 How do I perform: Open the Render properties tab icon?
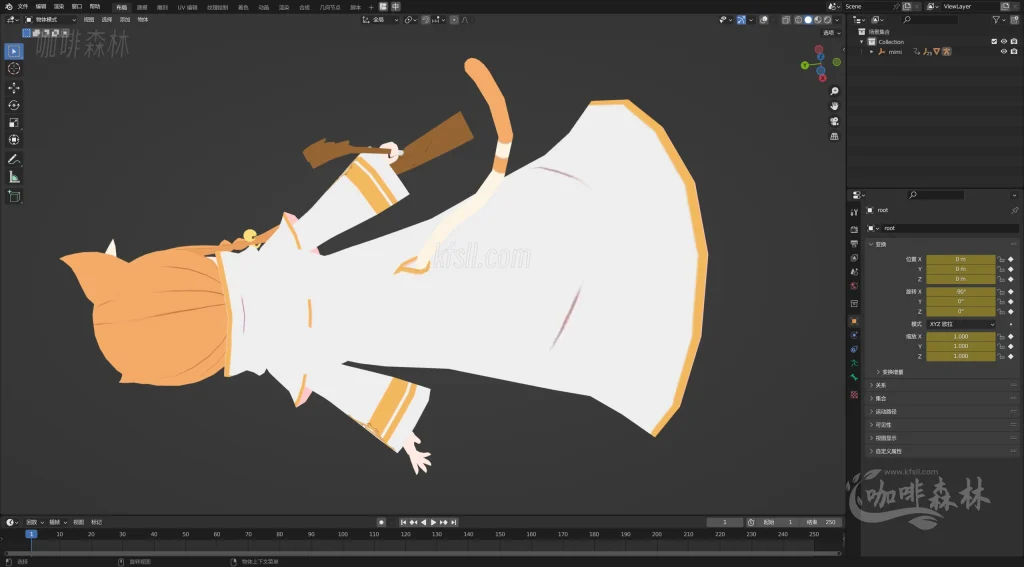tap(854, 229)
